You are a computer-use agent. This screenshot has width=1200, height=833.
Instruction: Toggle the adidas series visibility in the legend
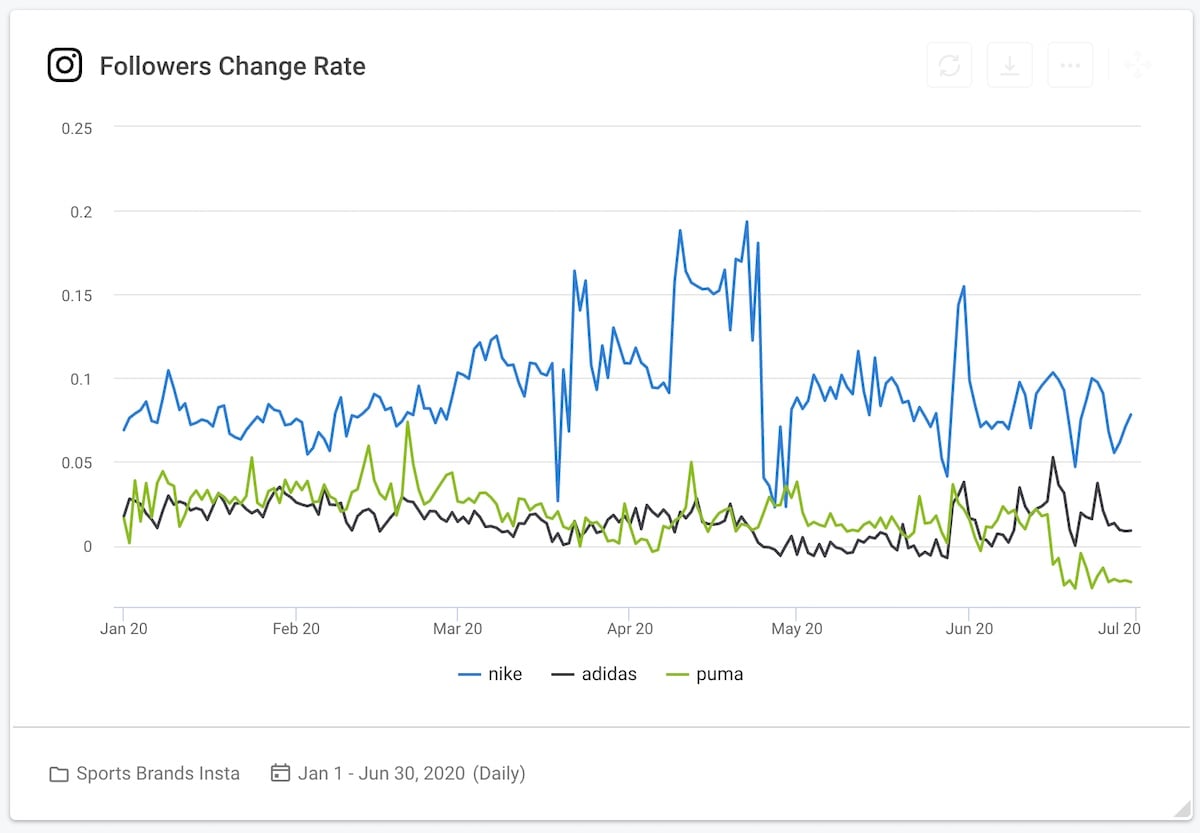click(610, 673)
